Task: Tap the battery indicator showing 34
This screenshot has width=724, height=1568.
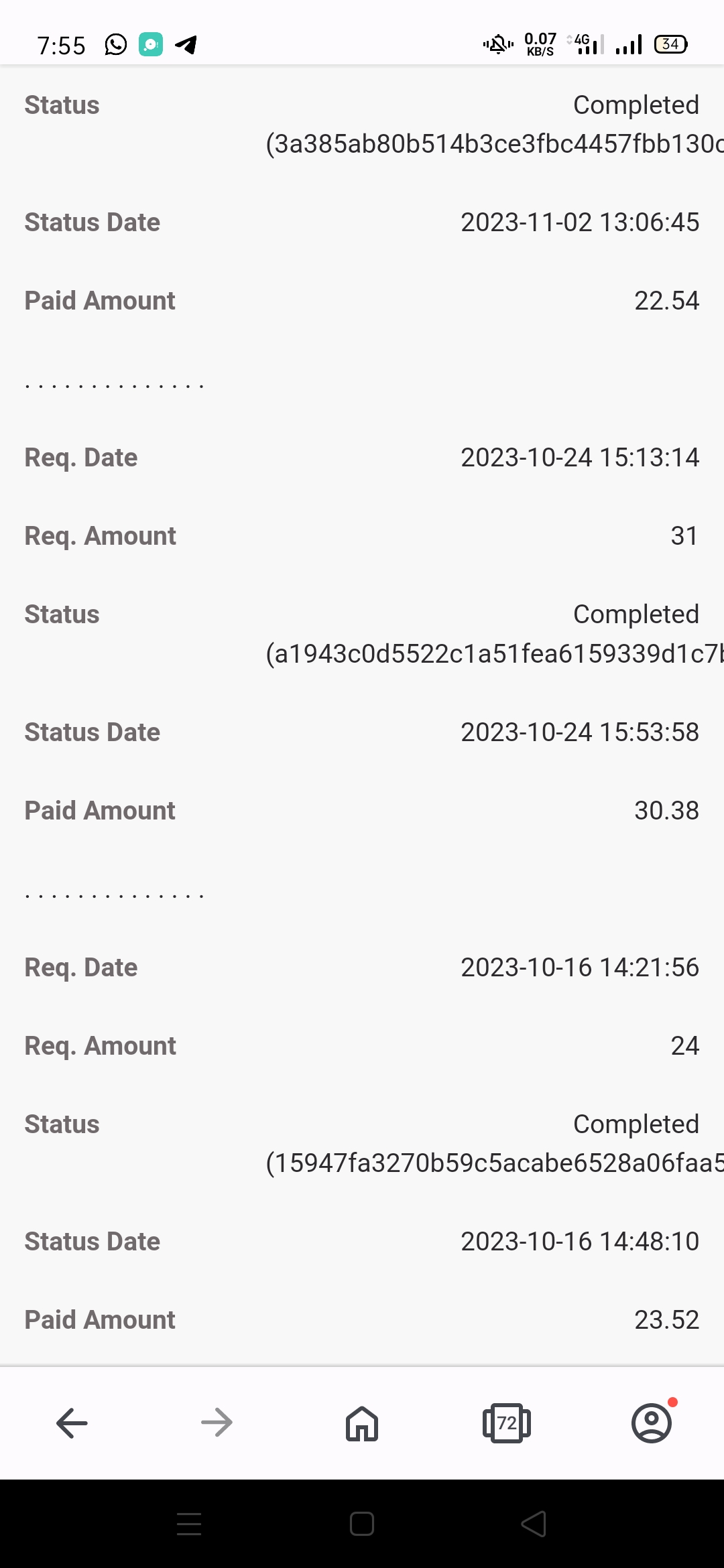Action: pyautogui.click(x=671, y=44)
